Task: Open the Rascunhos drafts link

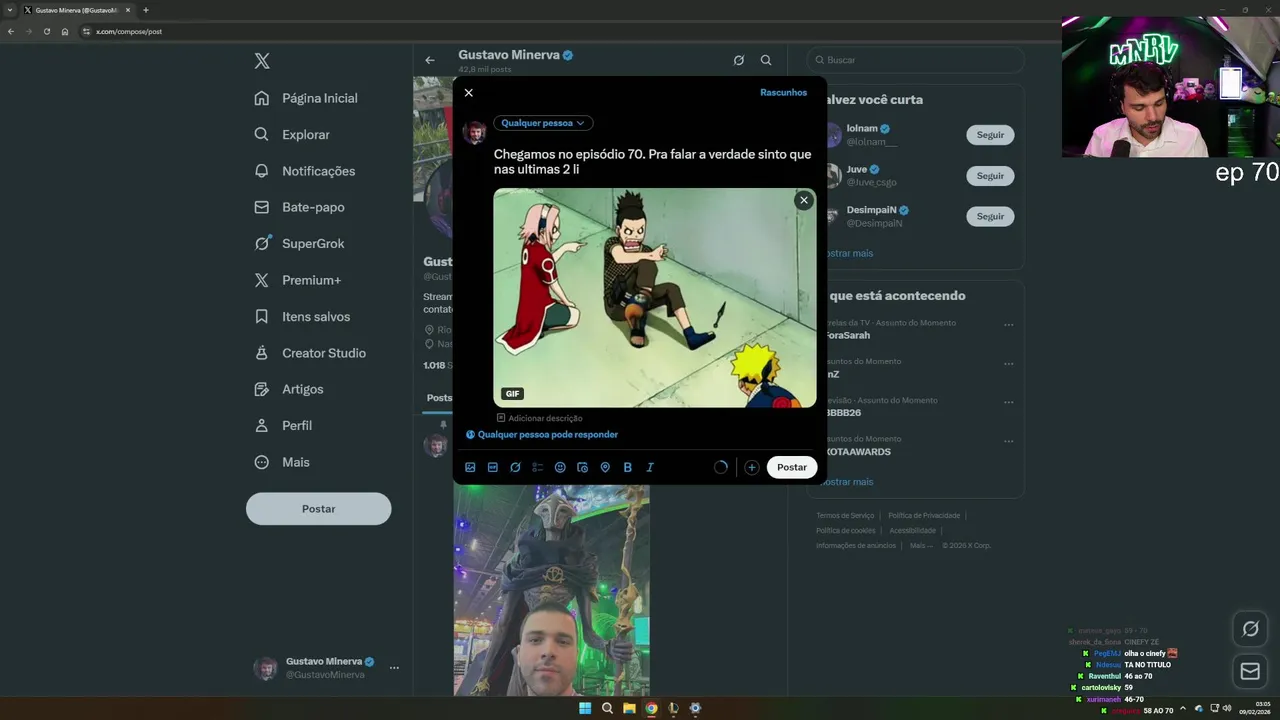Action: click(x=783, y=93)
